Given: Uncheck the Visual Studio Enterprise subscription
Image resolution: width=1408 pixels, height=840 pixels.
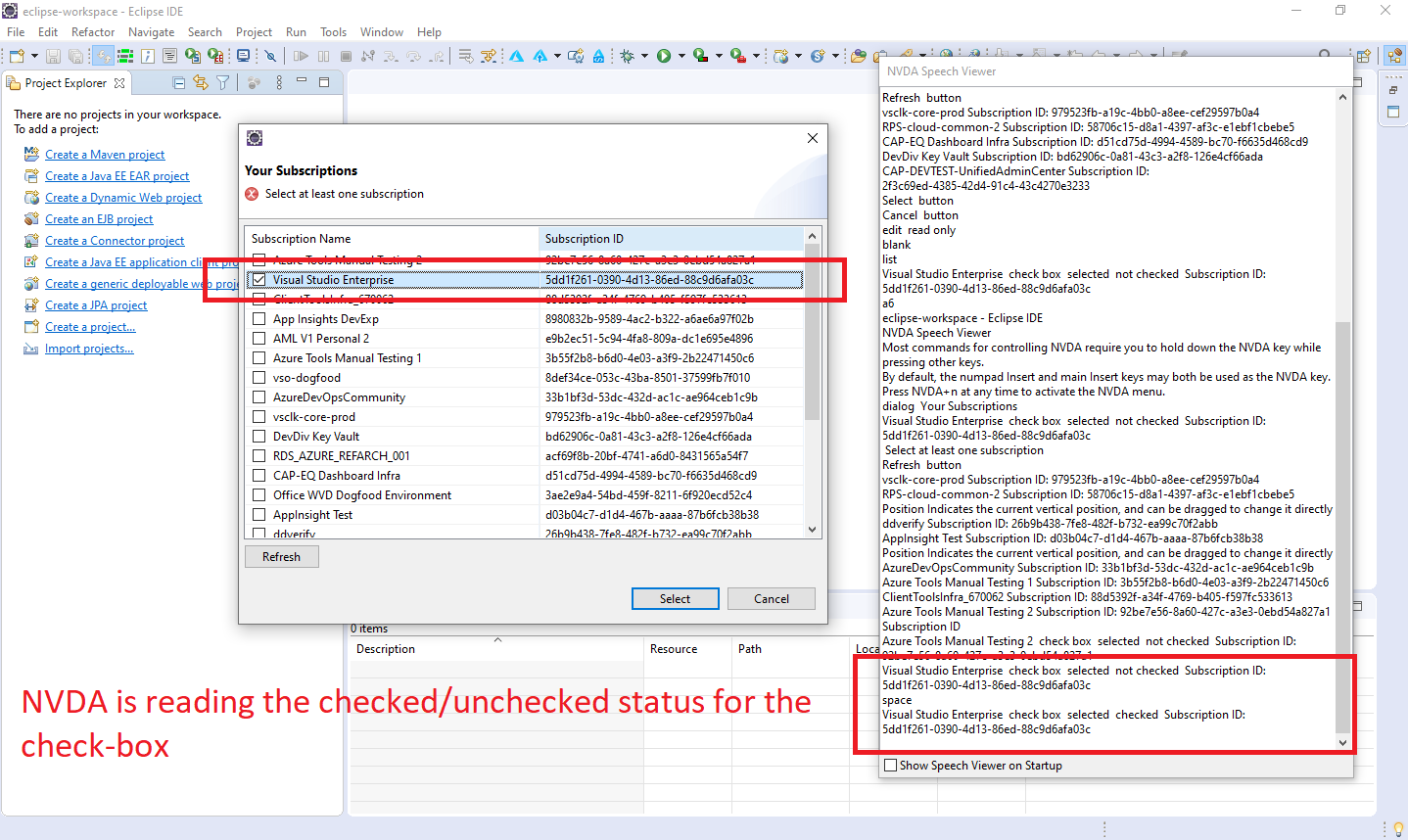Looking at the screenshot, I should click(258, 279).
